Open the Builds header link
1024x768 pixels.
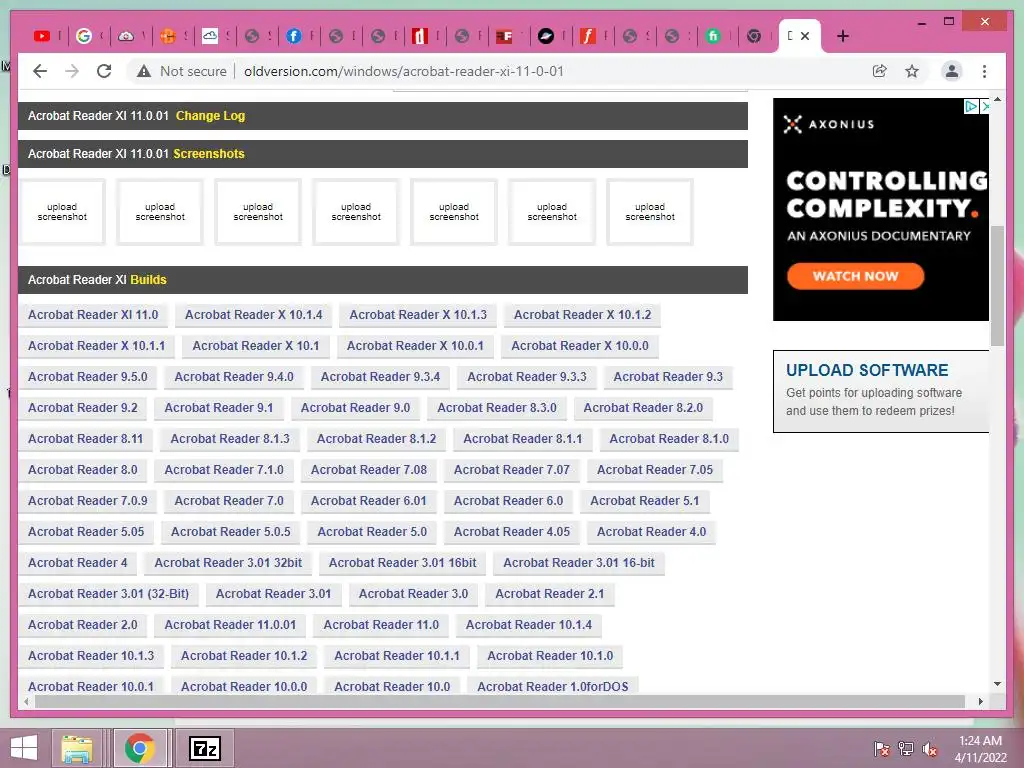tap(148, 280)
